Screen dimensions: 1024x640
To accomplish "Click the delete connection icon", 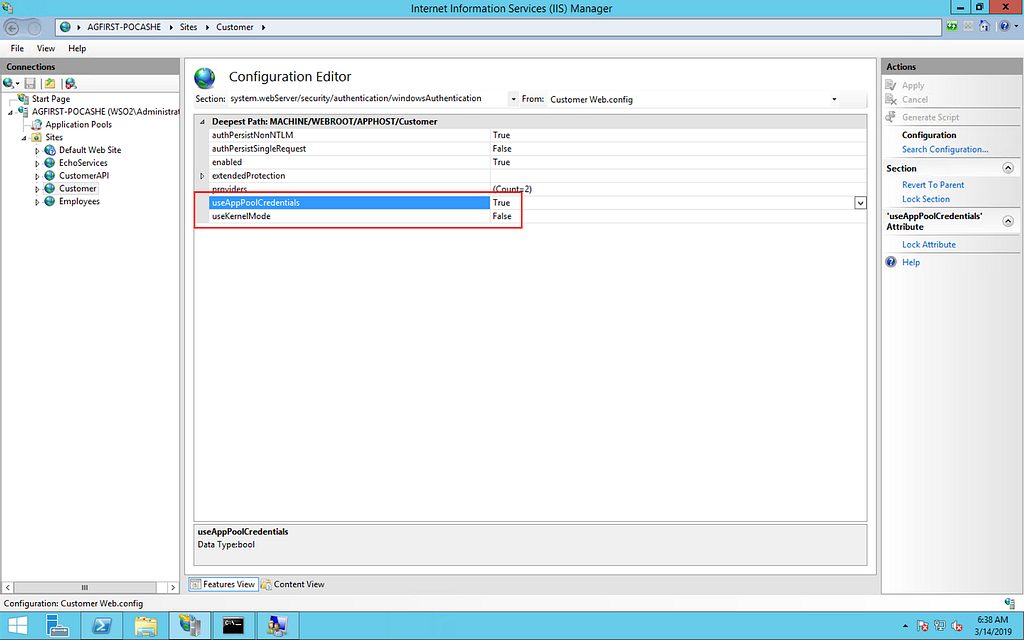I will [x=71, y=84].
